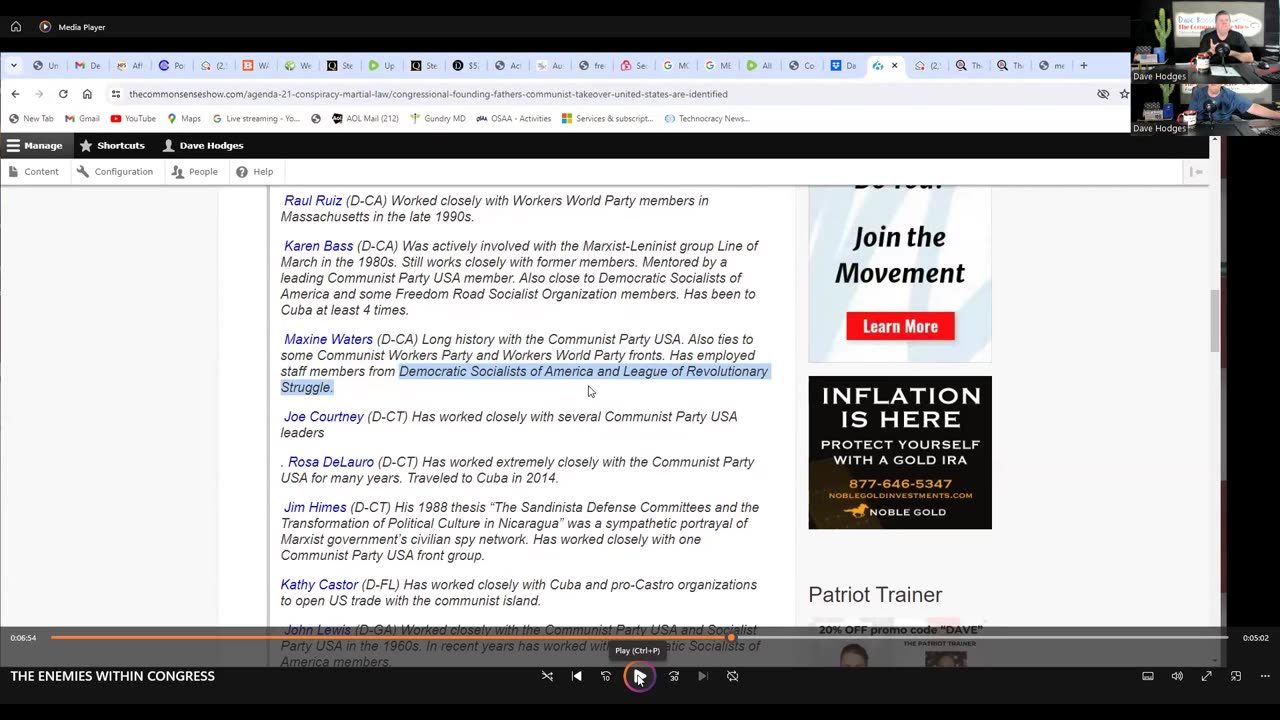Click the Patriot Trainer heading
This screenshot has width=1280, height=720.
pyautogui.click(x=875, y=595)
